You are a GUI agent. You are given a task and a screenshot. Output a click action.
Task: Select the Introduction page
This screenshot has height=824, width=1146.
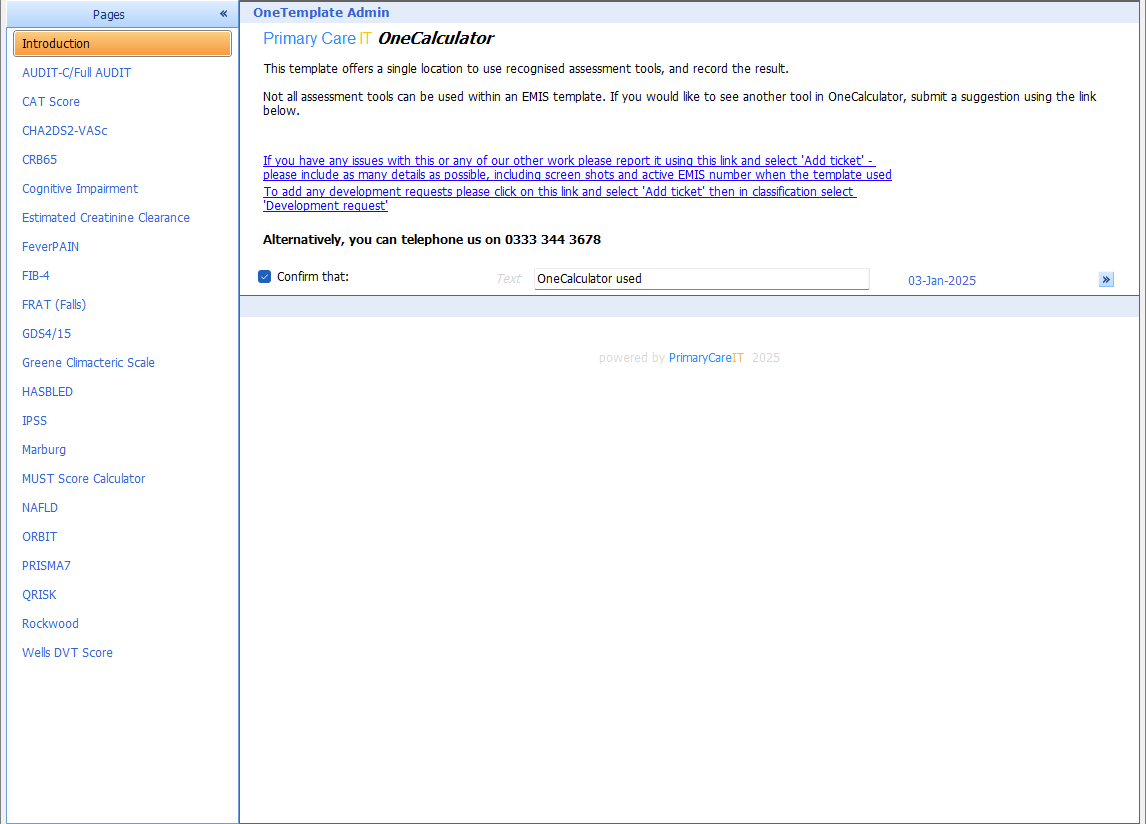tap(122, 44)
